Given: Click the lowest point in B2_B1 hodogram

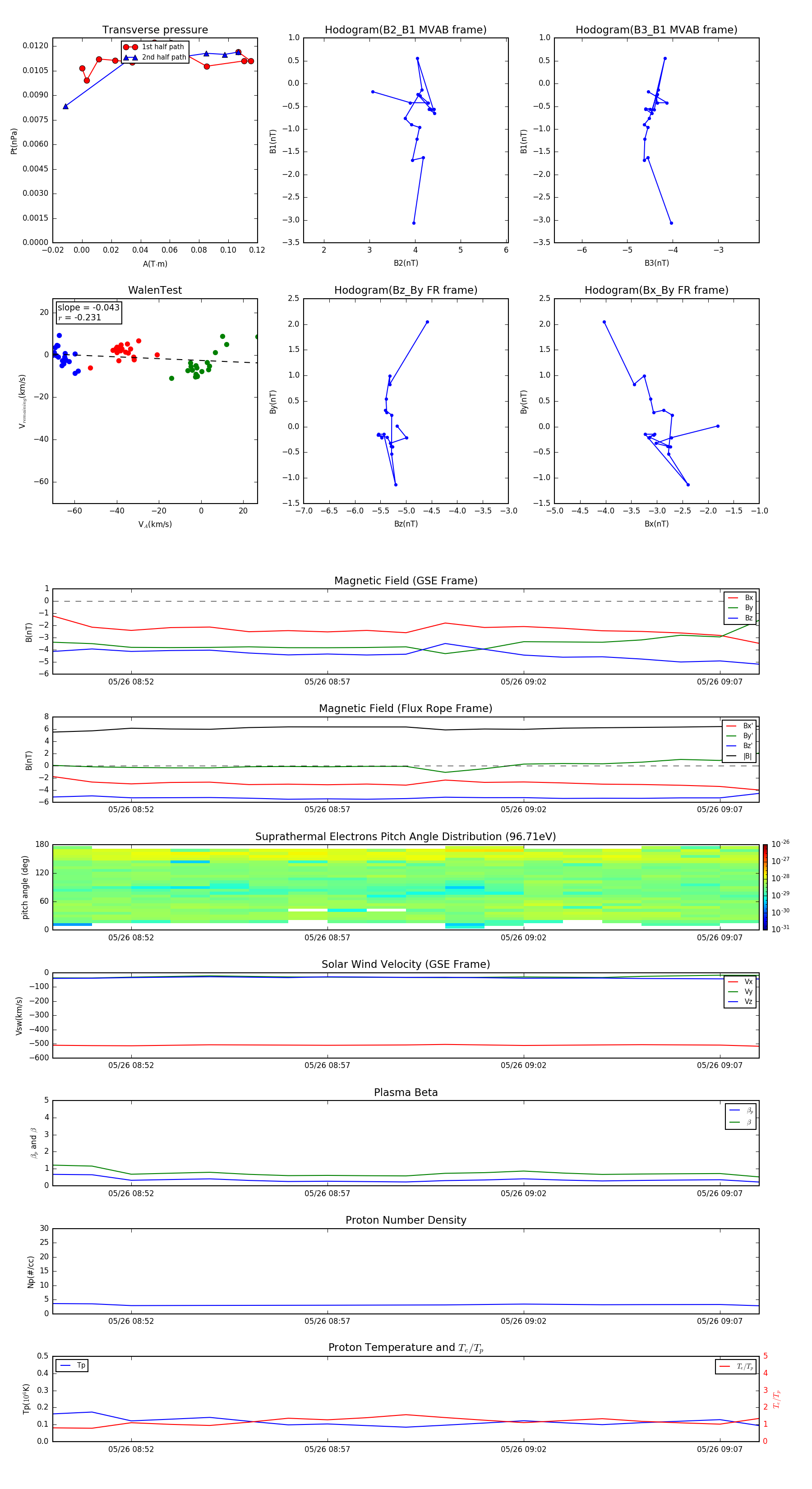Looking at the screenshot, I should [x=413, y=223].
